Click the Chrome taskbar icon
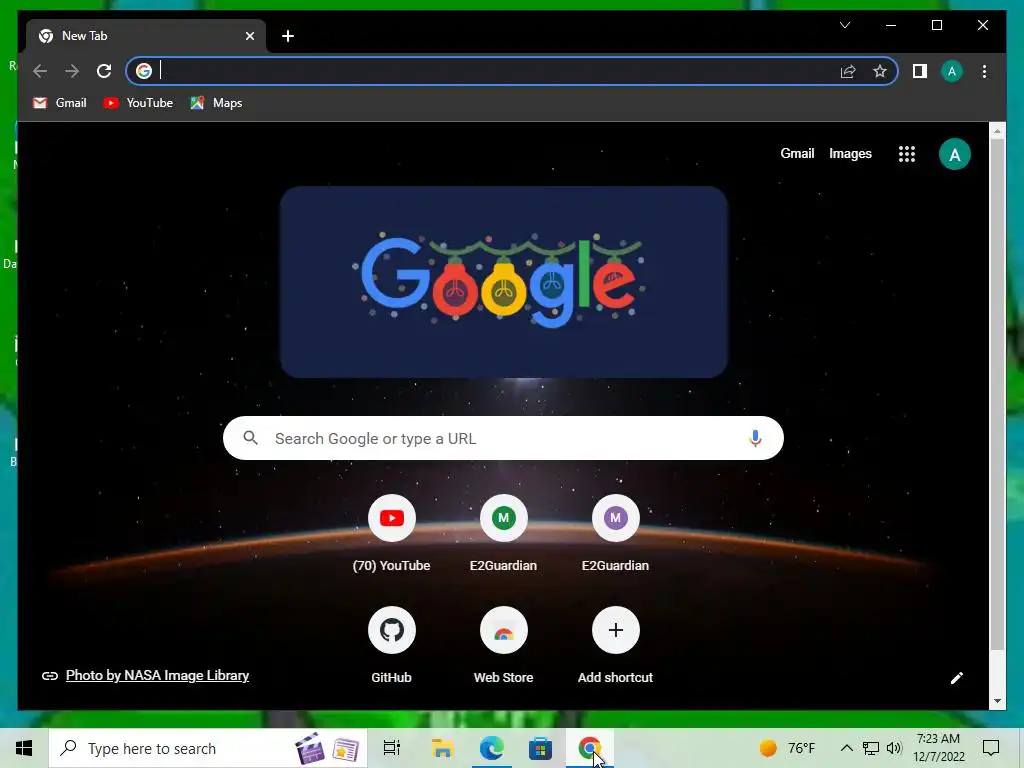This screenshot has width=1024, height=768. pos(589,748)
